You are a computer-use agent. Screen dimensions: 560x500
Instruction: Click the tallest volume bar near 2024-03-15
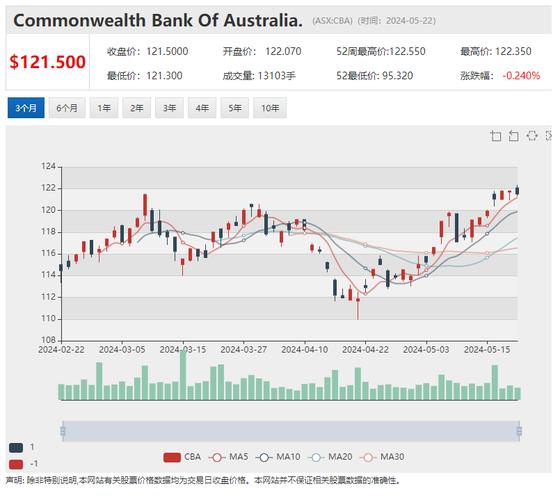pyautogui.click(x=183, y=375)
